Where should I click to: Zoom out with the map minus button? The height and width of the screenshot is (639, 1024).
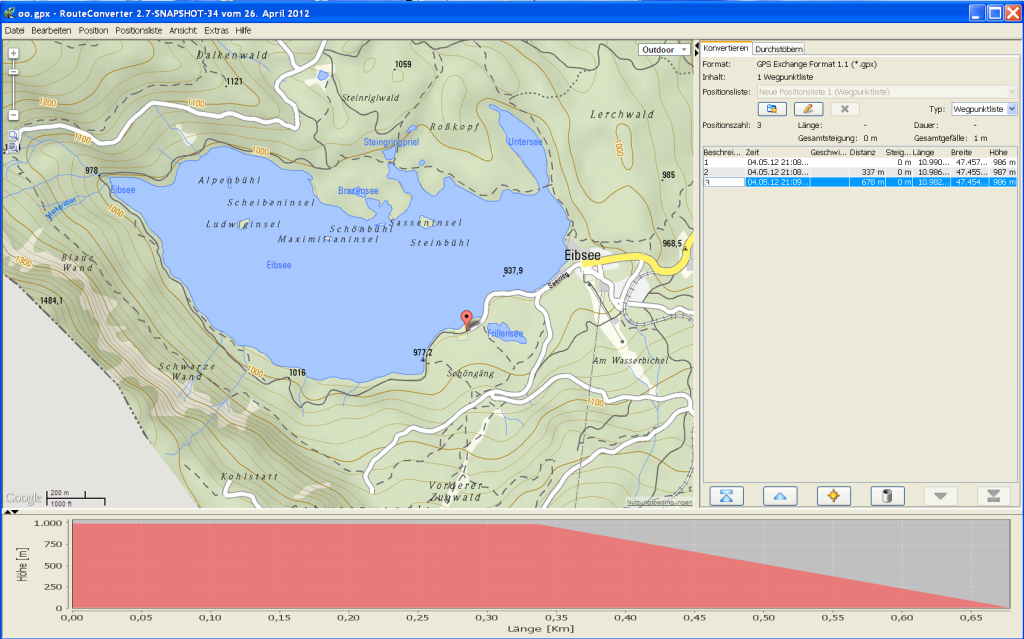(13, 115)
